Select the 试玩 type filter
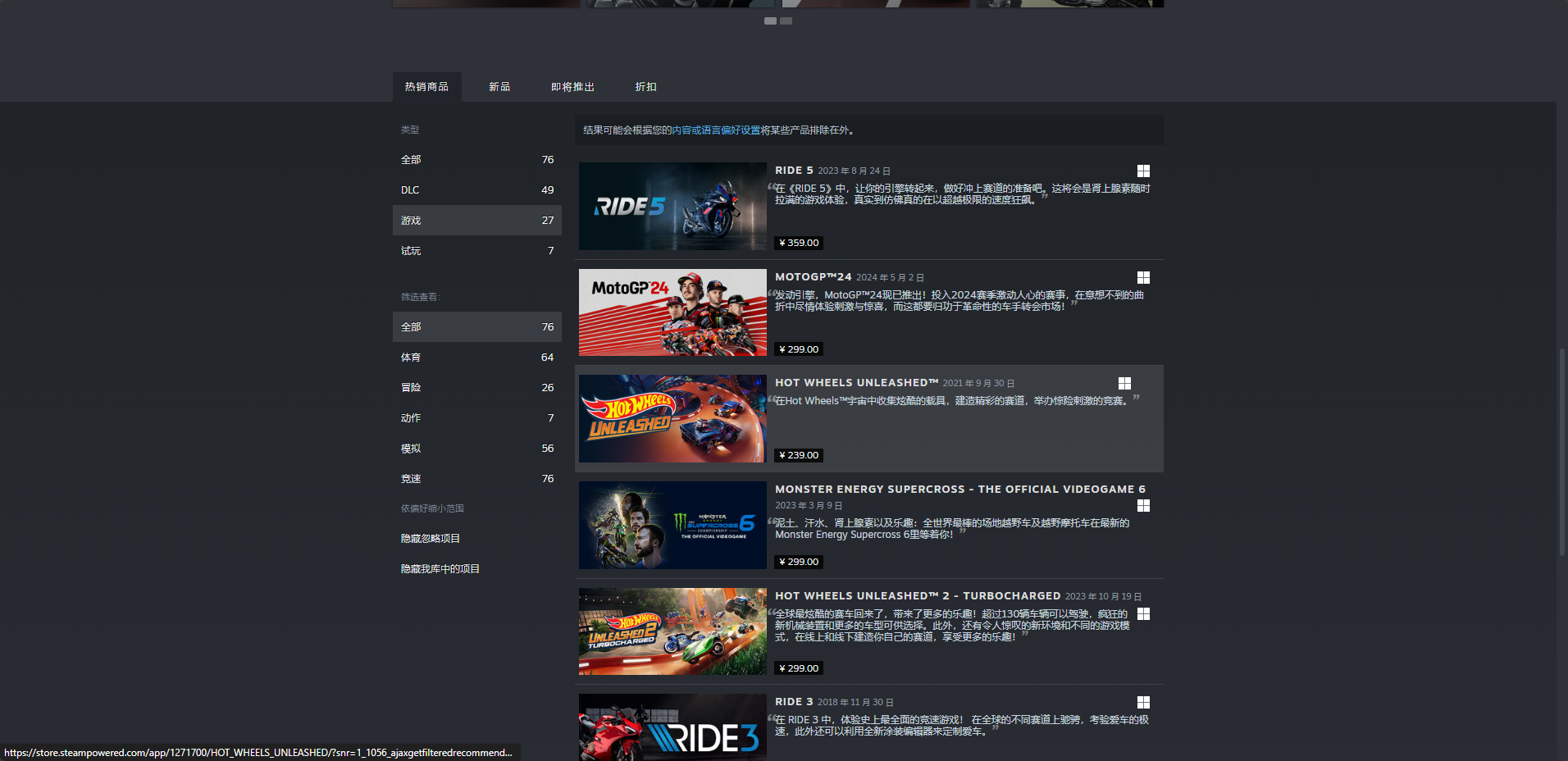The width and height of the screenshot is (1568, 761). [x=477, y=251]
